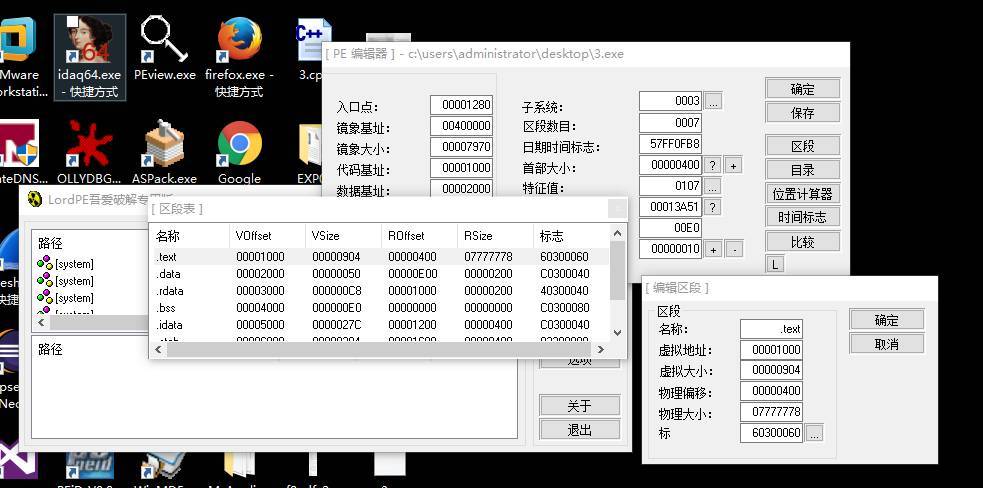Click the 入口点 field 00001280
Image resolution: width=983 pixels, height=488 pixels.
(x=461, y=105)
